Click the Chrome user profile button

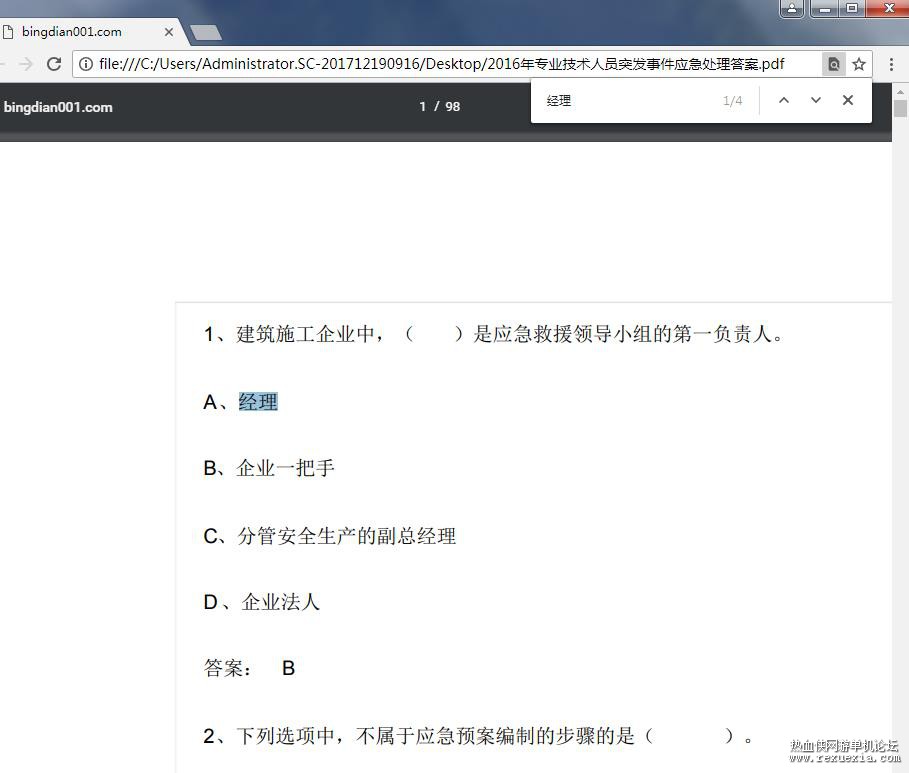click(792, 8)
